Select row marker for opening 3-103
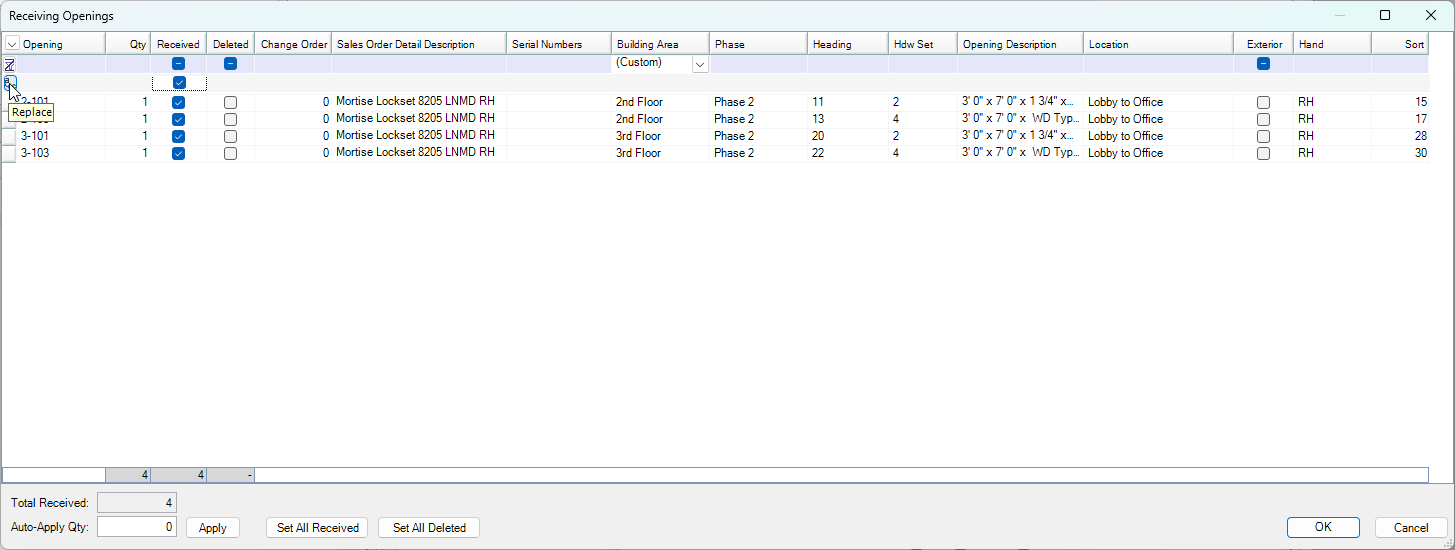The height and width of the screenshot is (550, 1455). click(x=9, y=154)
